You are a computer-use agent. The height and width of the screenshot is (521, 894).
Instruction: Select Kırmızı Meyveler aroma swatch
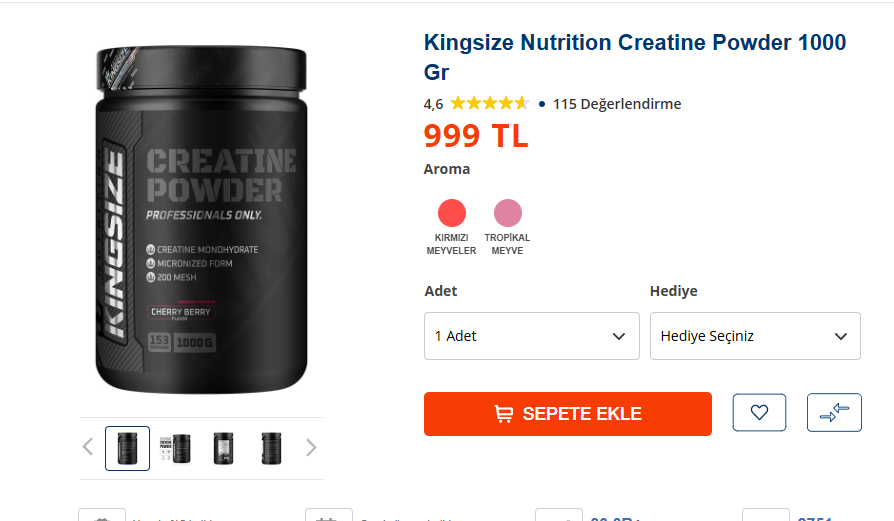point(452,213)
